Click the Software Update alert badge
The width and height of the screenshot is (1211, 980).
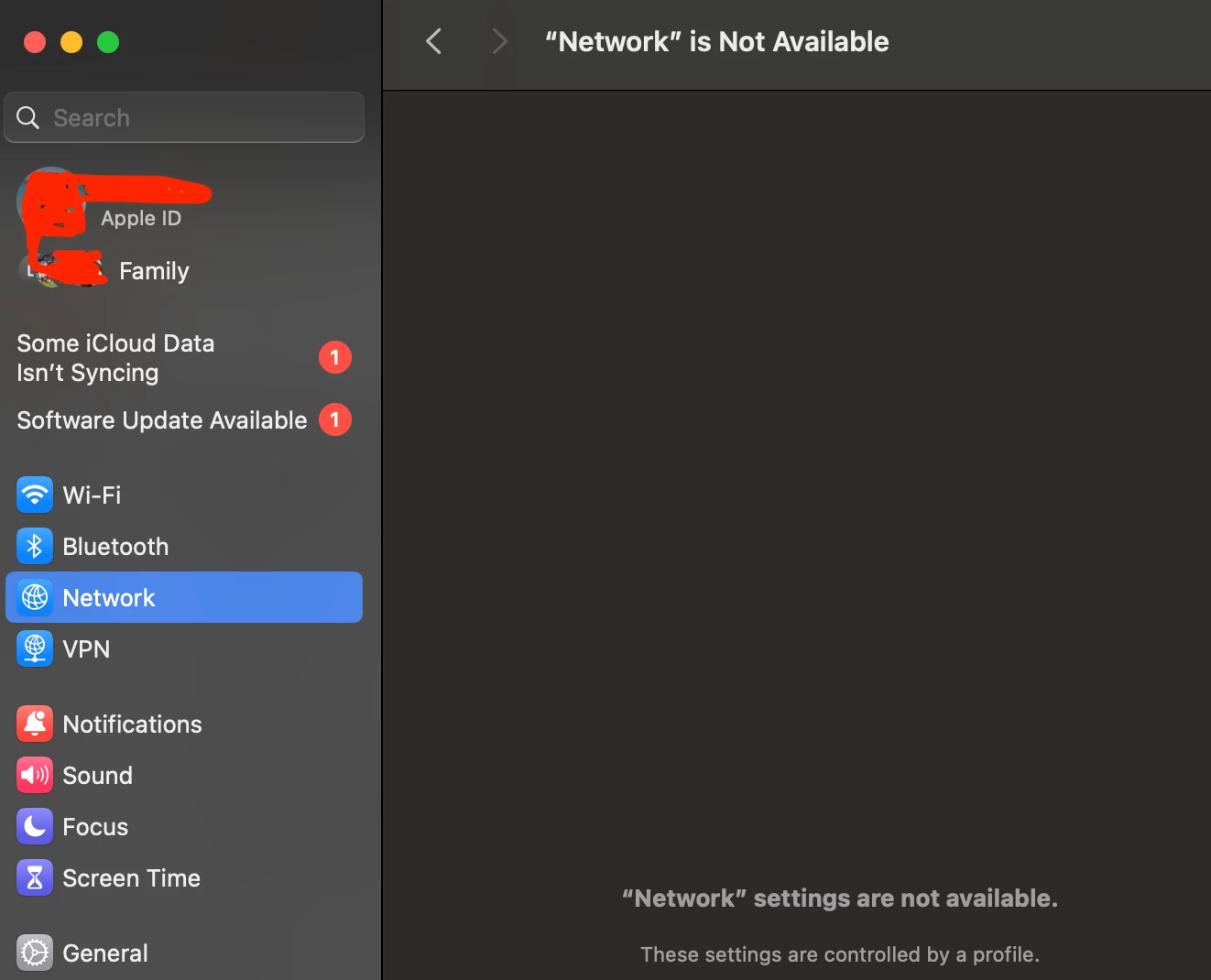click(x=335, y=419)
